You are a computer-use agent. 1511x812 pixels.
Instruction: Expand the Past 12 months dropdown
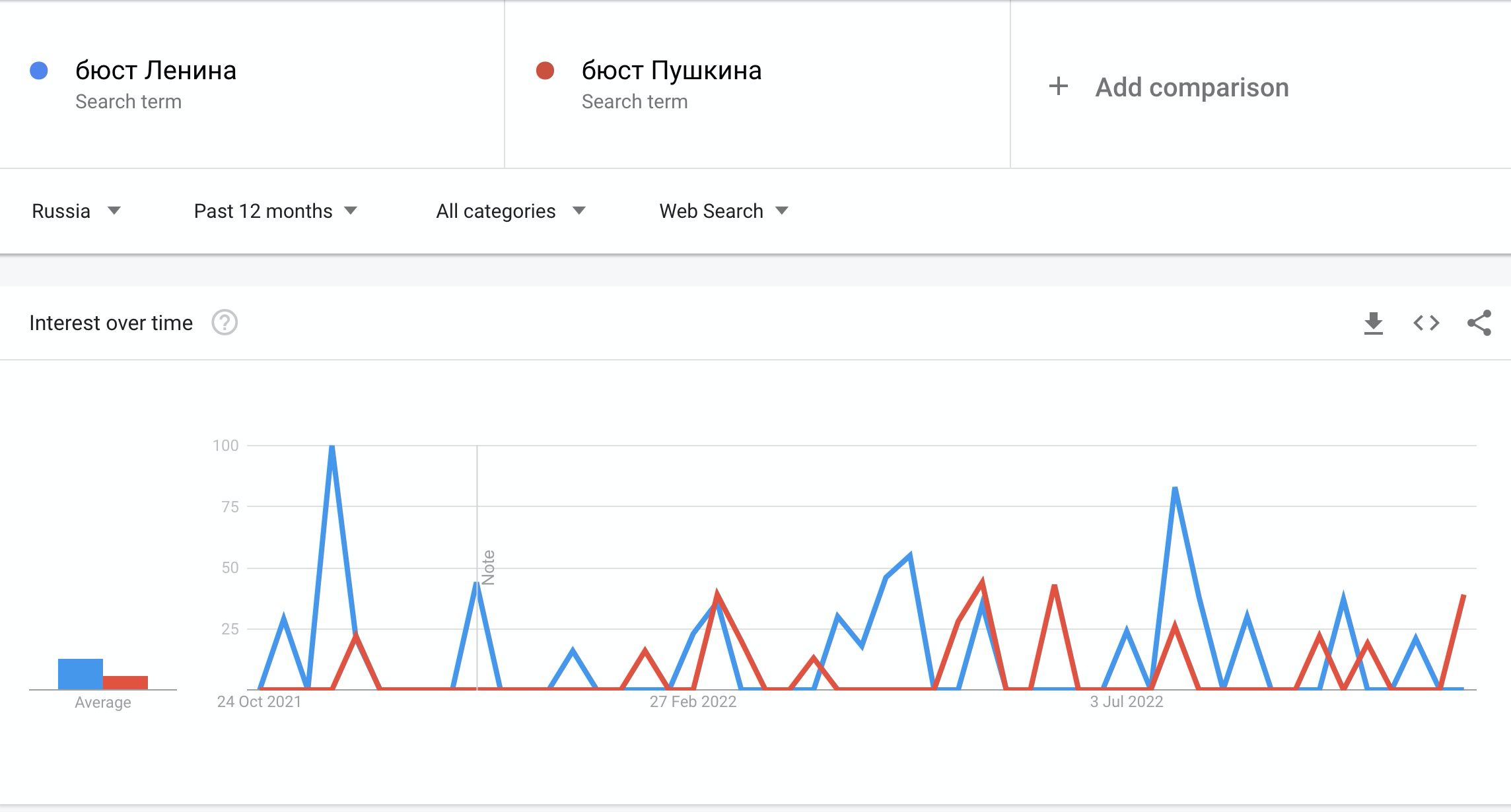coord(275,211)
